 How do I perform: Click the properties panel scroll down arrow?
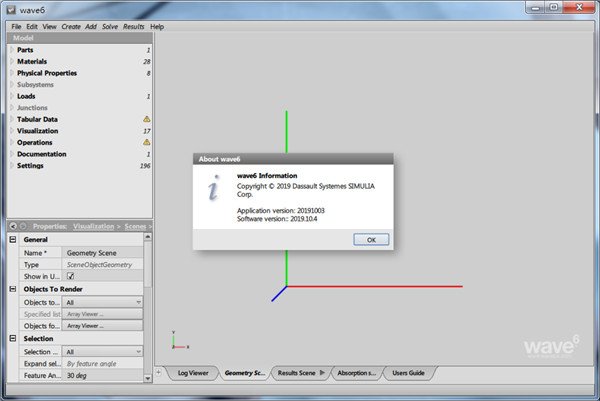click(x=148, y=378)
